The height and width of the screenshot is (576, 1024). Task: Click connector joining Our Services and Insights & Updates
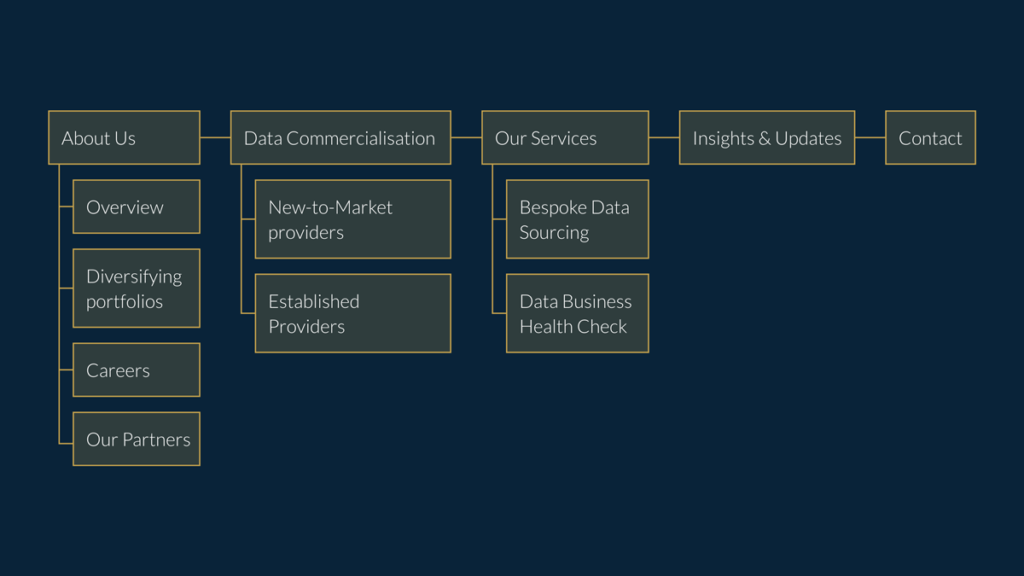[x=664, y=137]
